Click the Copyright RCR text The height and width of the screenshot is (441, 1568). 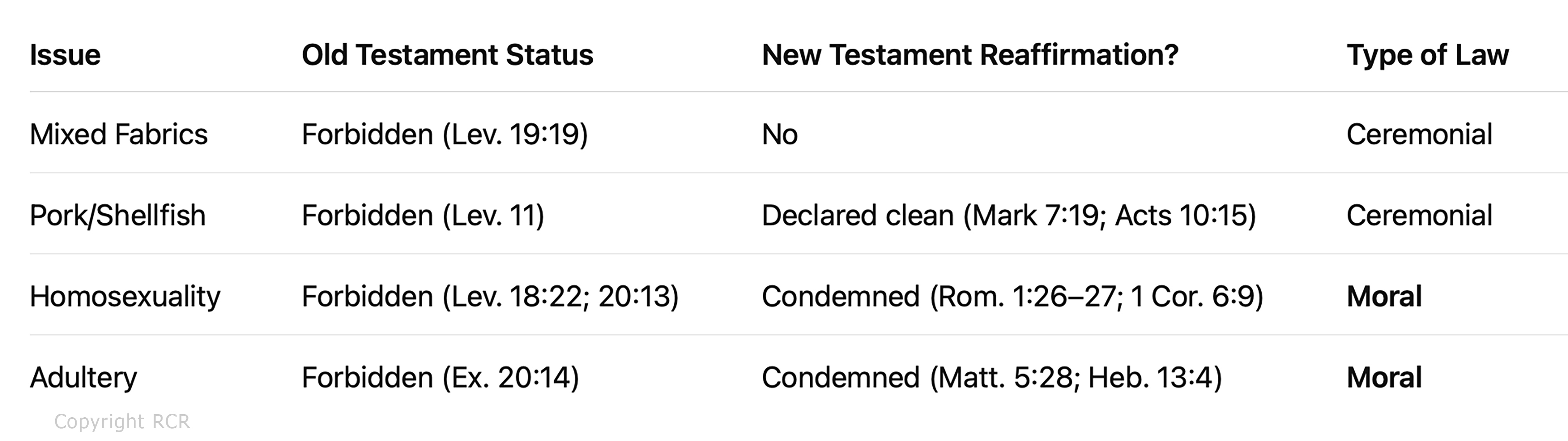point(122,422)
